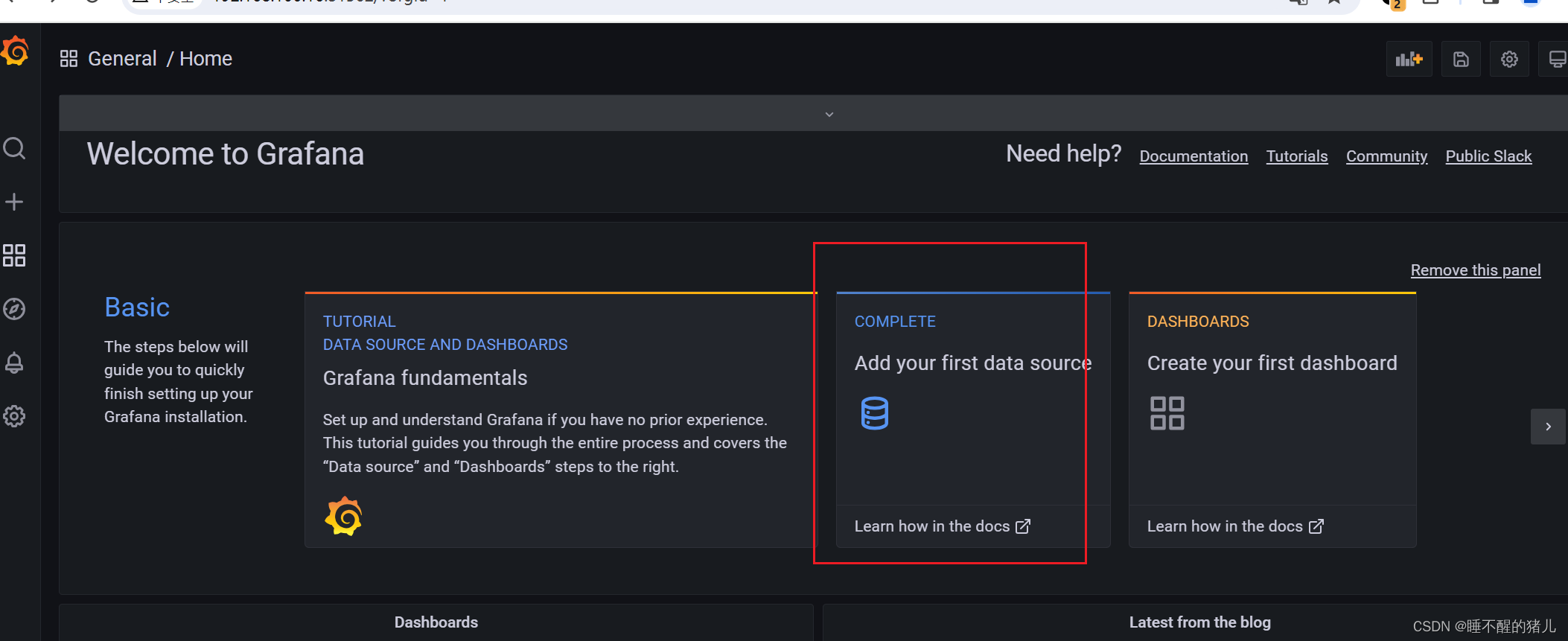Open Dashboards from the sidebar
The image size is (1568, 641).
(x=14, y=255)
